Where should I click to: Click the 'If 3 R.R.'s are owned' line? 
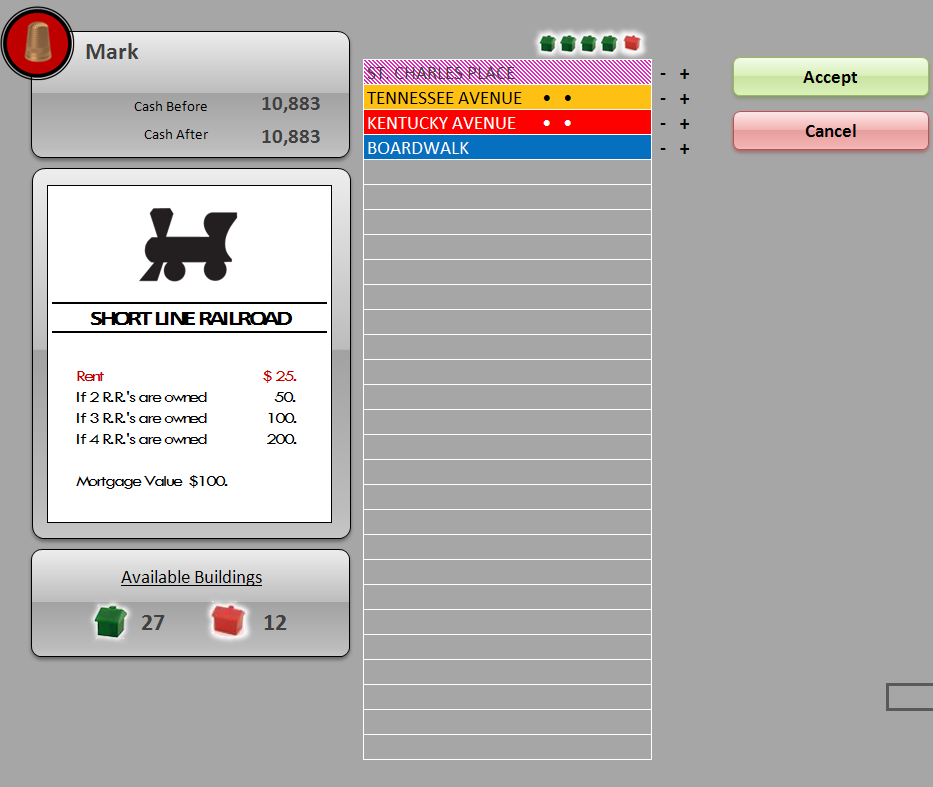[186, 418]
